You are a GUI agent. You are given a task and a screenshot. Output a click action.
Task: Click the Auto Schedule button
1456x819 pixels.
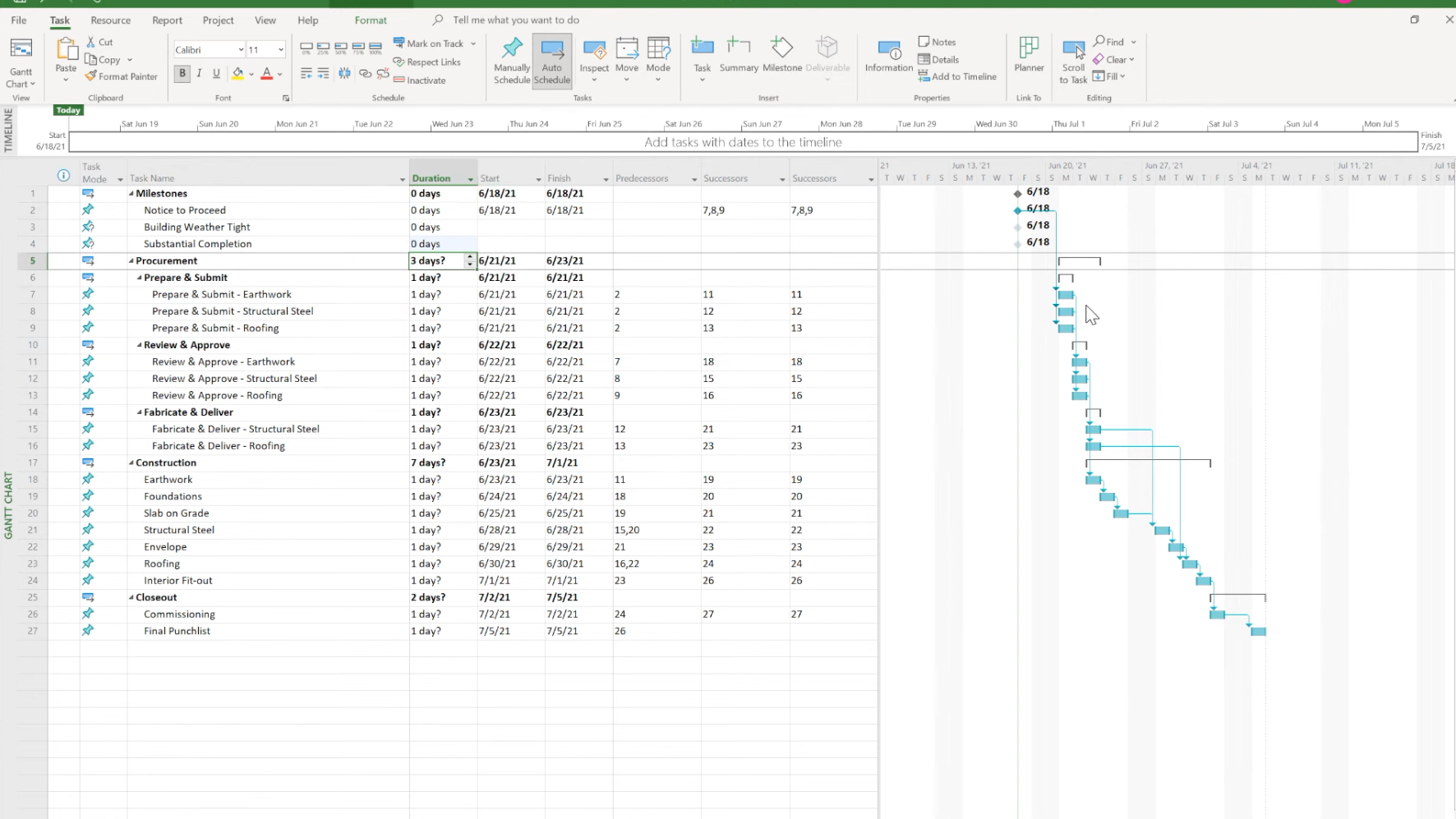coord(551,60)
